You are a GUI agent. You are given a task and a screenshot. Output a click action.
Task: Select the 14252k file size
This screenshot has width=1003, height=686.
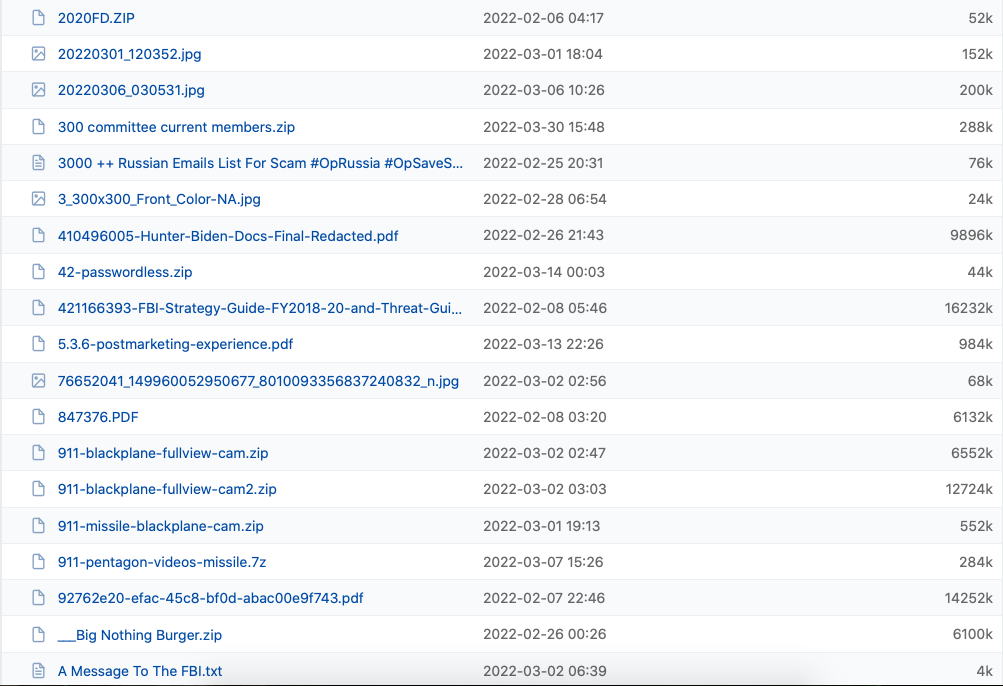[x=968, y=598]
